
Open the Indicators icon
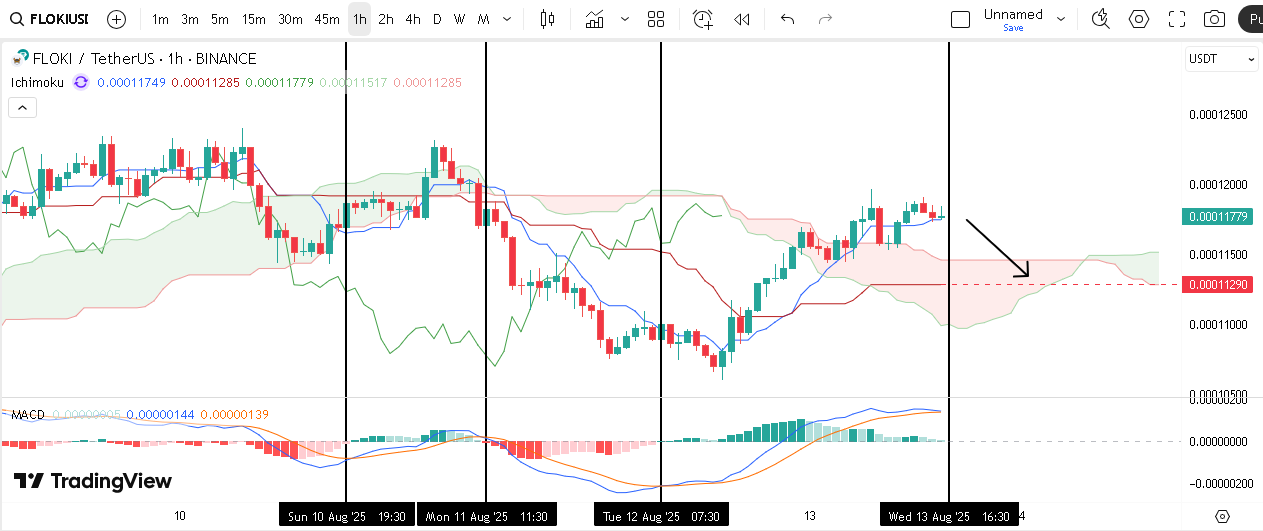coord(596,19)
